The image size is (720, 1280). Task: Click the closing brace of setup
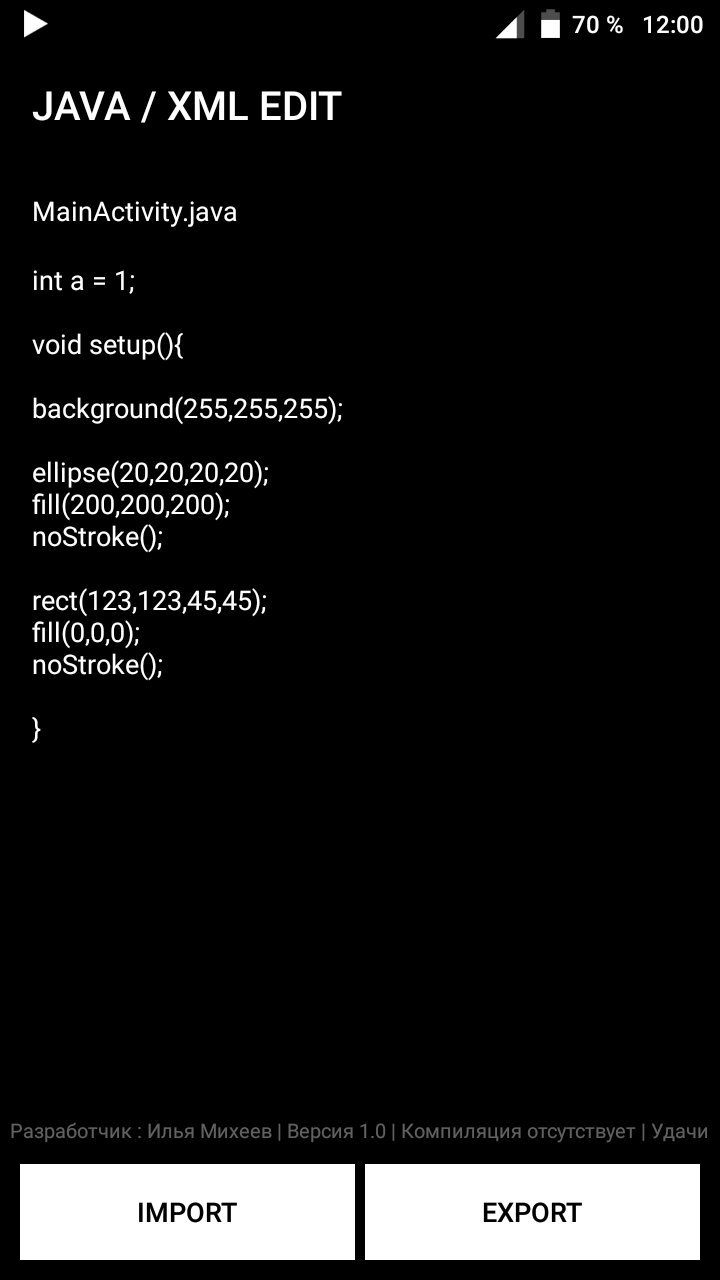click(37, 729)
